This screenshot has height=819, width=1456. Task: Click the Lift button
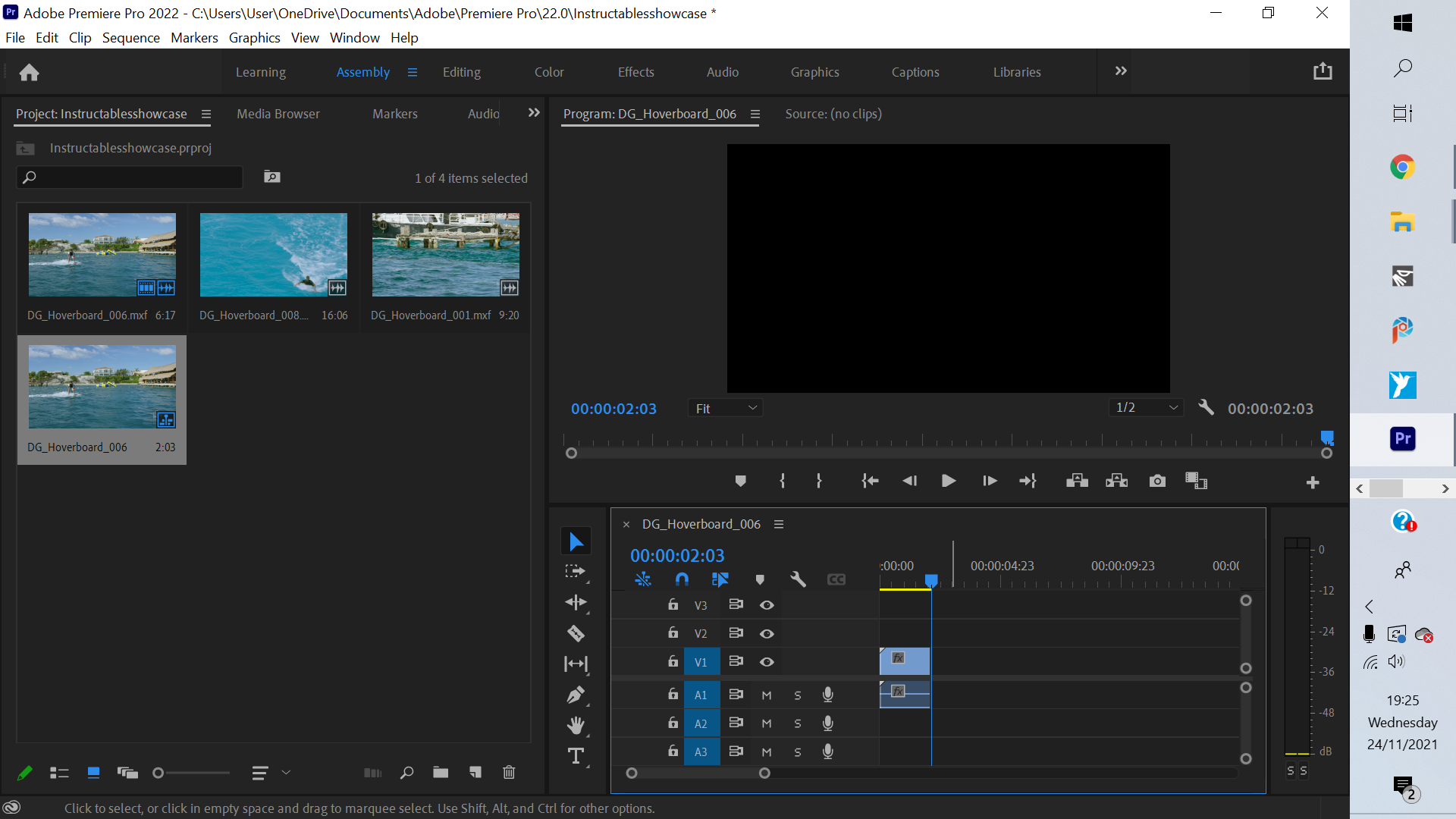[1077, 481]
